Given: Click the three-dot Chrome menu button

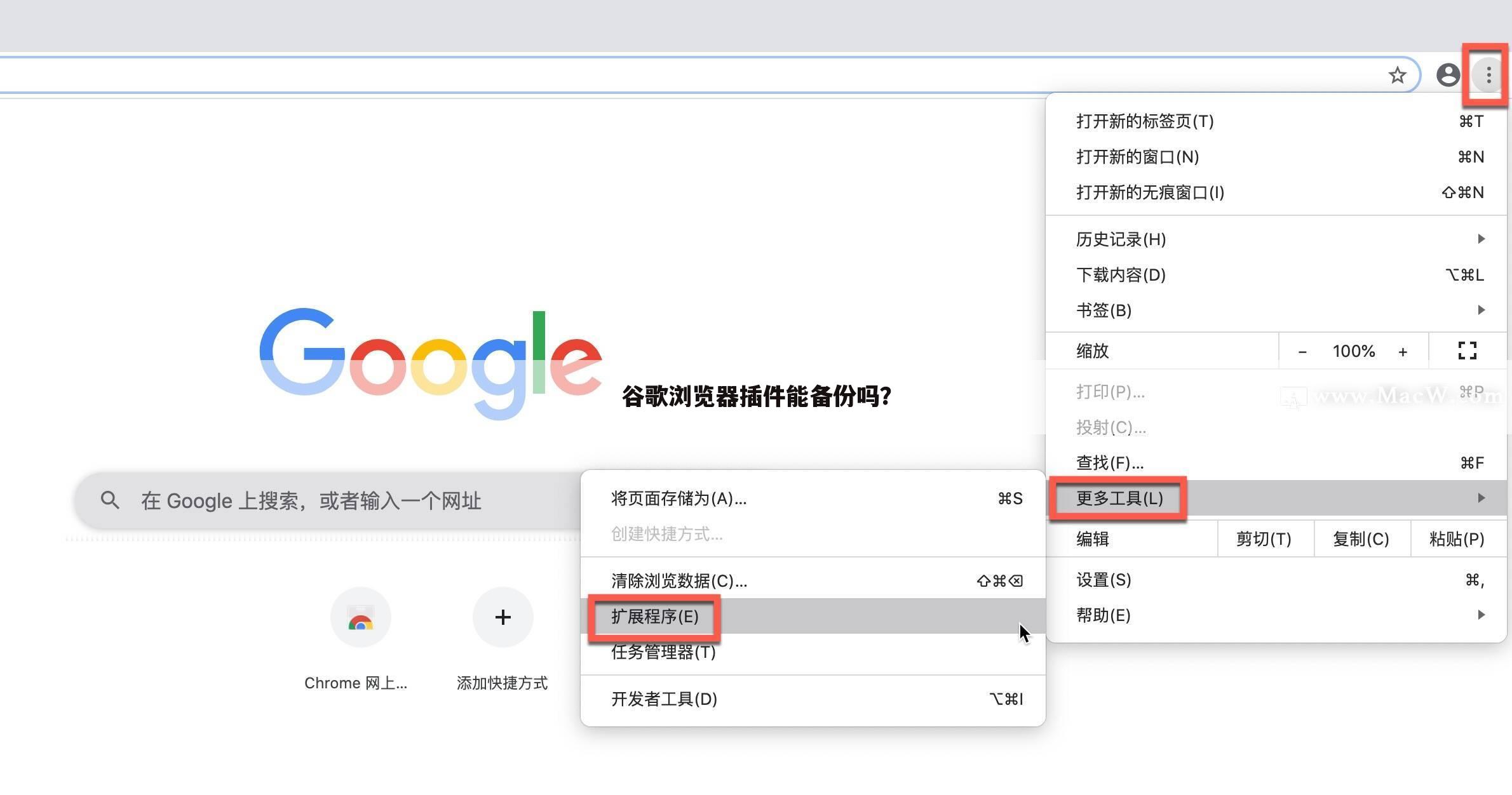Looking at the screenshot, I should point(1488,75).
